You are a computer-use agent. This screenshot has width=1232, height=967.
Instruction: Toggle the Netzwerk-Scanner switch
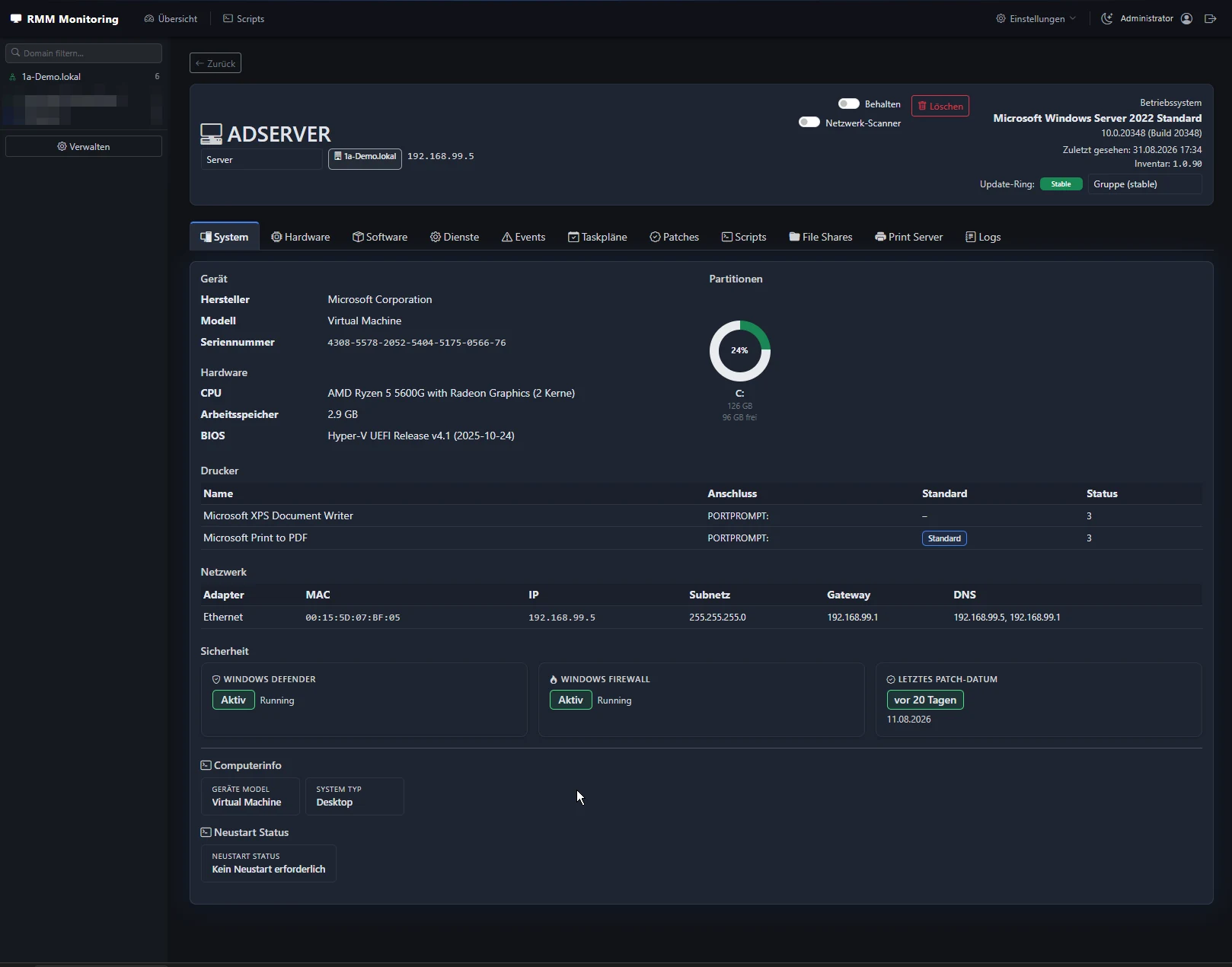click(x=809, y=123)
